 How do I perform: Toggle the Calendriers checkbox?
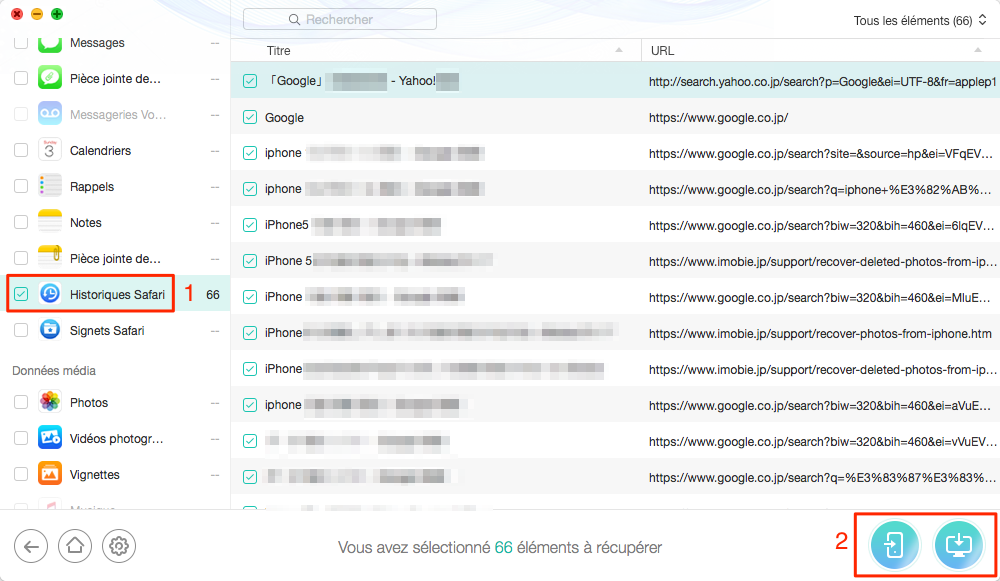[21, 151]
